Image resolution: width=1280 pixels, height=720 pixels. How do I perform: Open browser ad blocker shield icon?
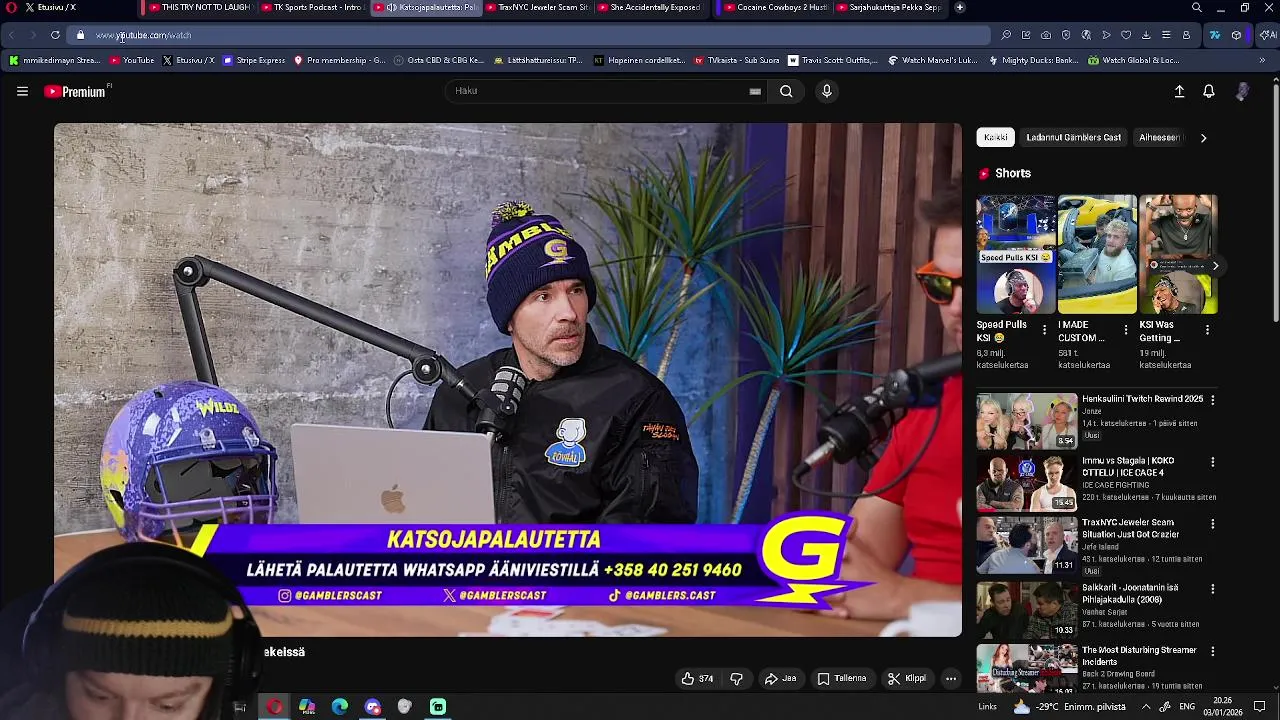pos(1066,35)
